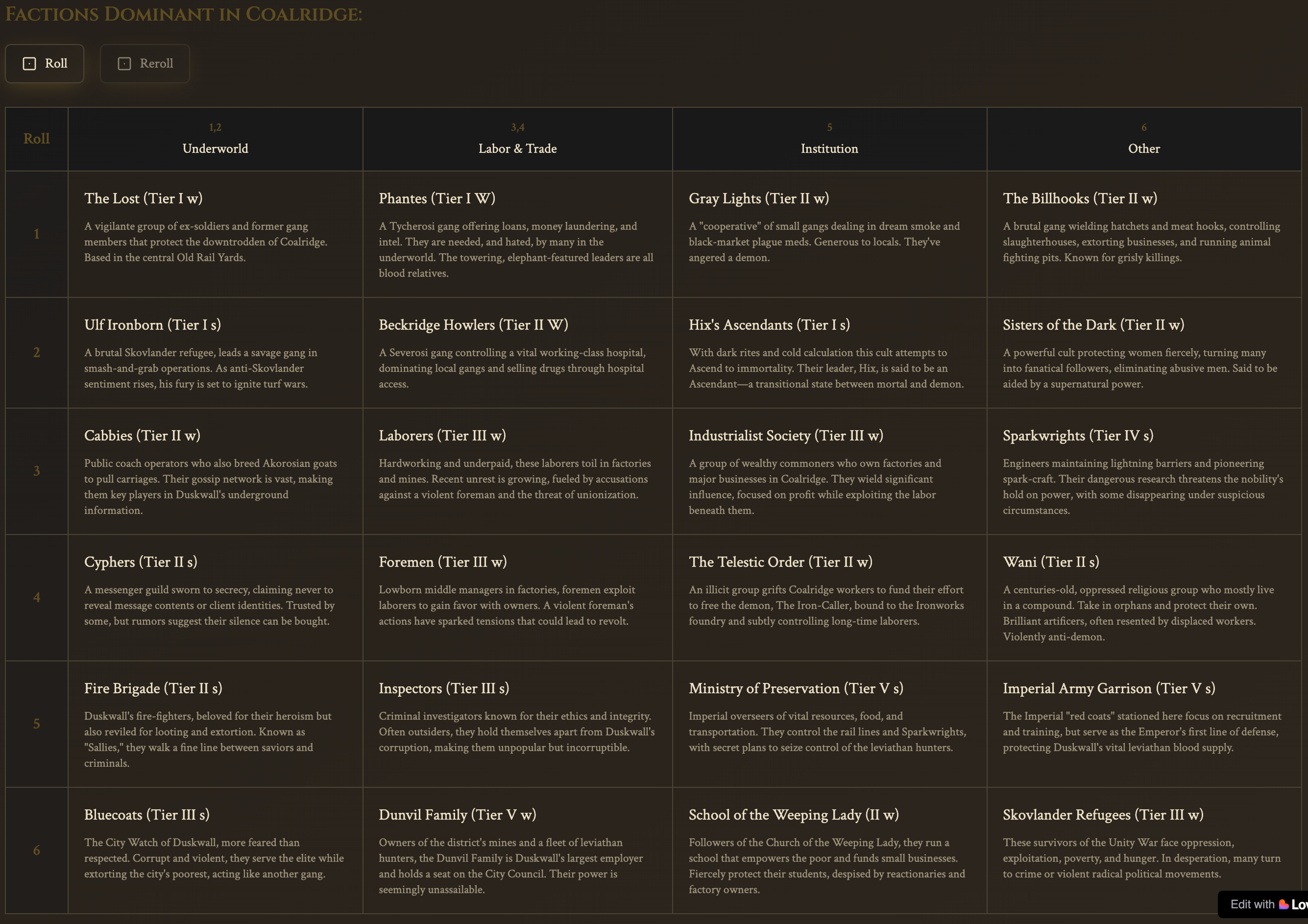Click Ministry of Preservation faction title
This screenshot has height=924, width=1308.
tap(795, 688)
